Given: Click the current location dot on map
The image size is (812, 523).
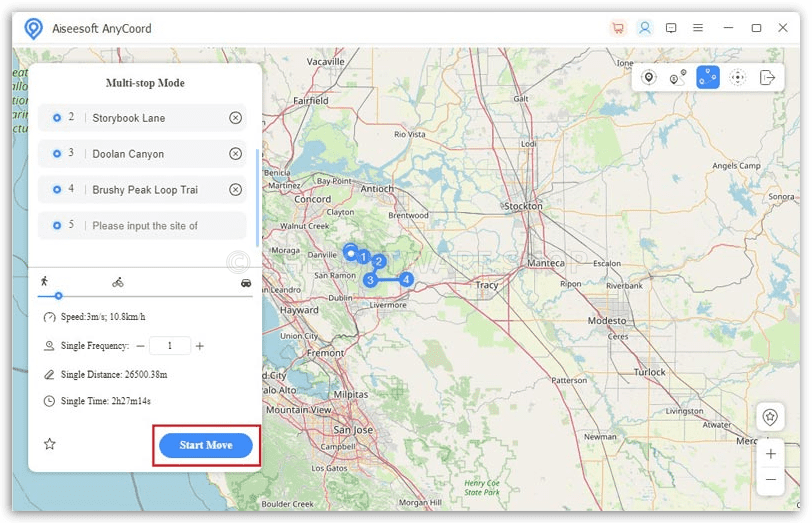Looking at the screenshot, I should pyautogui.click(x=351, y=253).
